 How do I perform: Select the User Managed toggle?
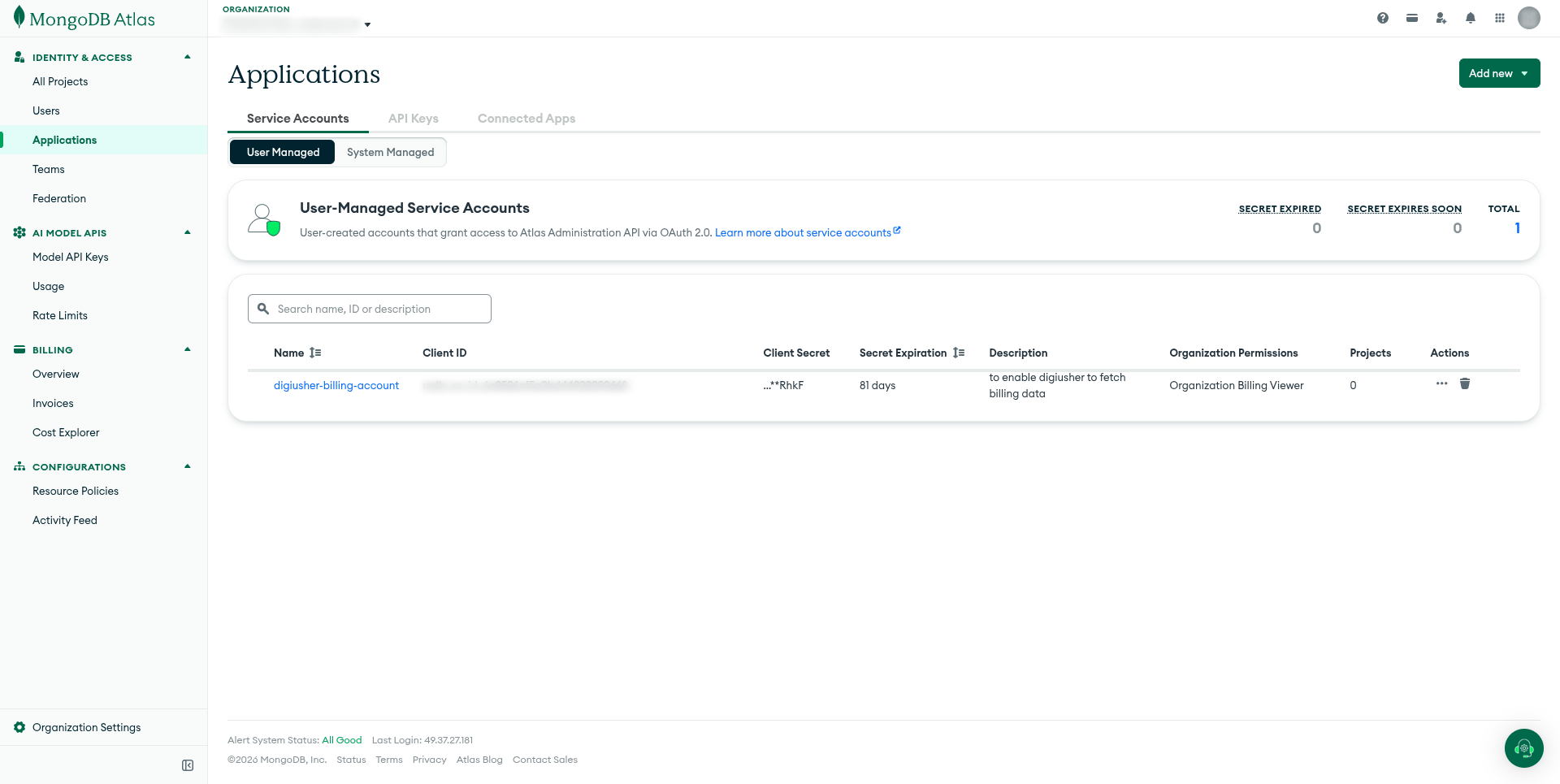283,152
